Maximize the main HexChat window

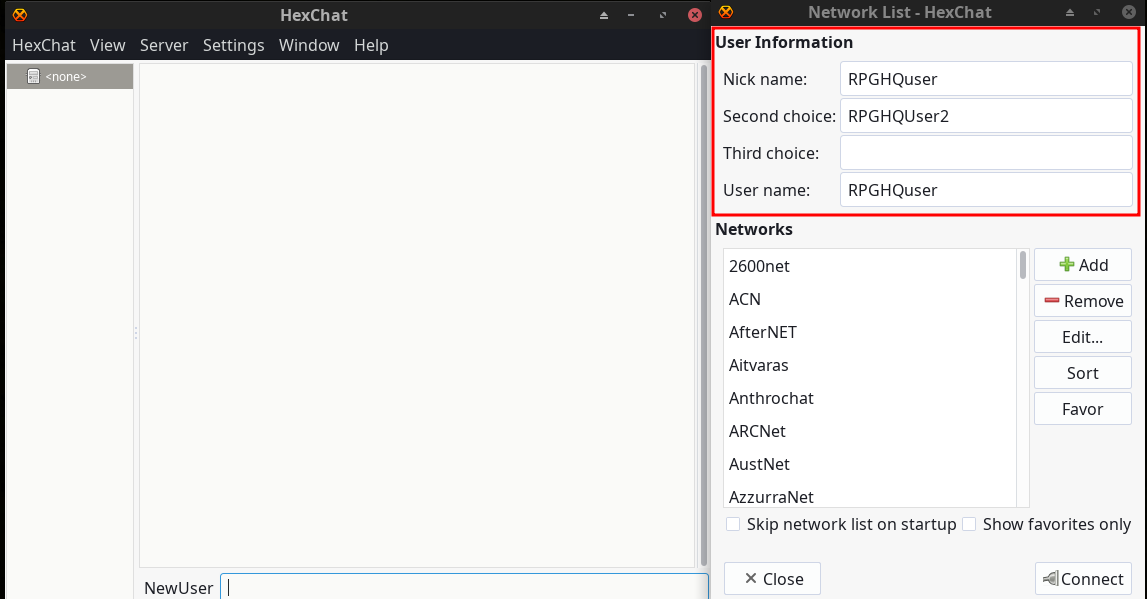point(663,15)
